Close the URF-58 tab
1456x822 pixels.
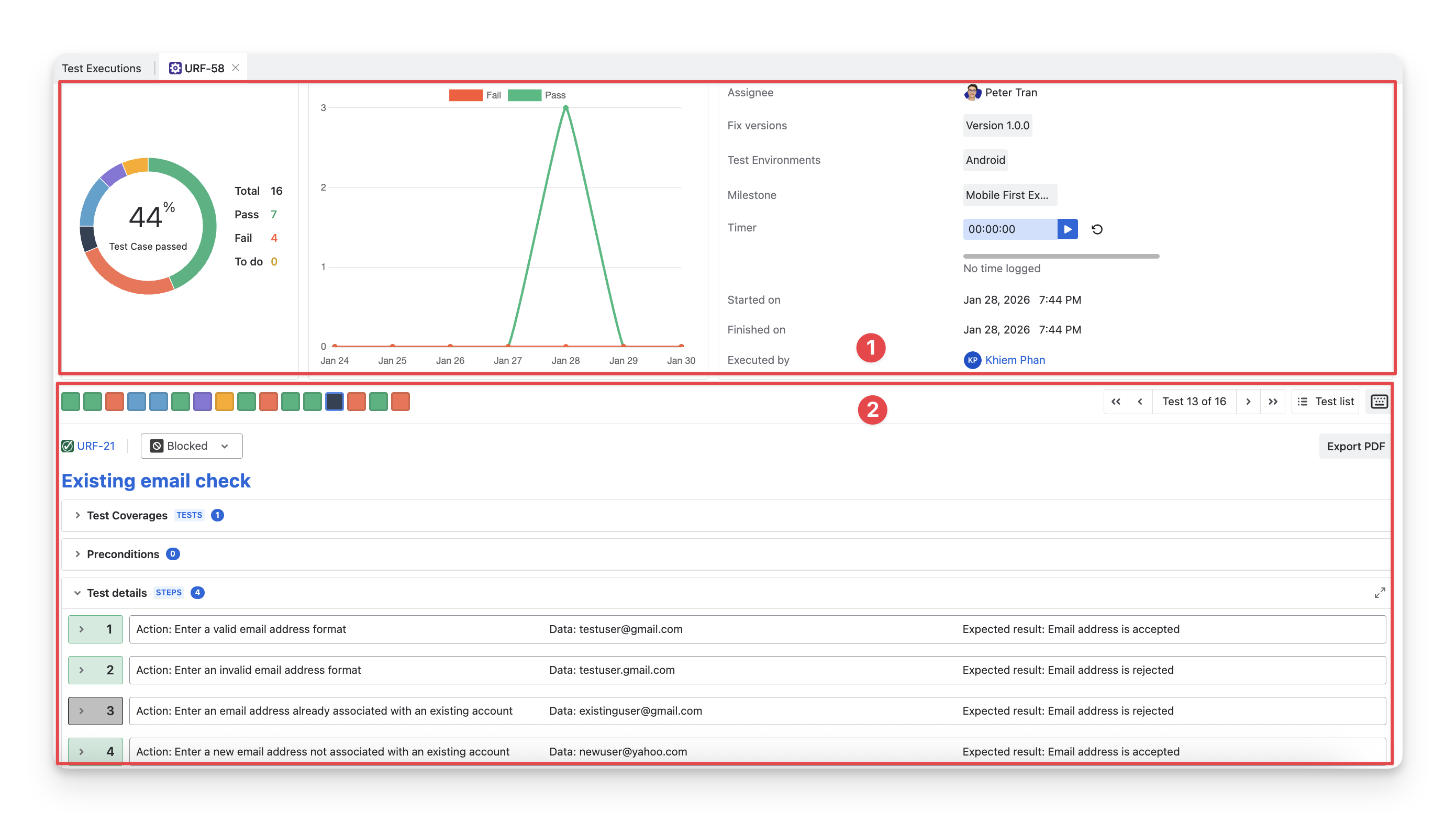[236, 68]
